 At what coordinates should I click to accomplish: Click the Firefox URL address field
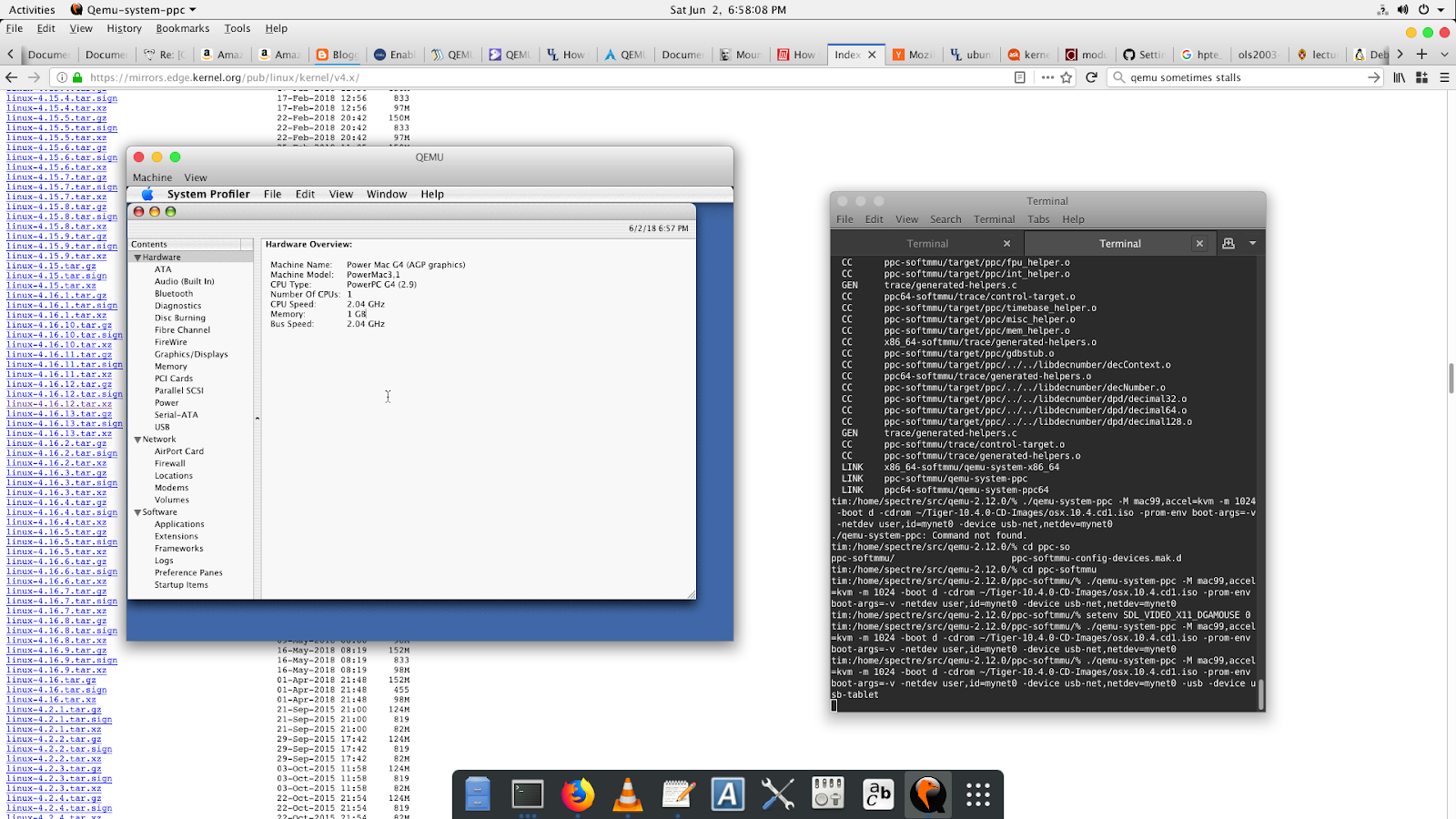point(546,77)
